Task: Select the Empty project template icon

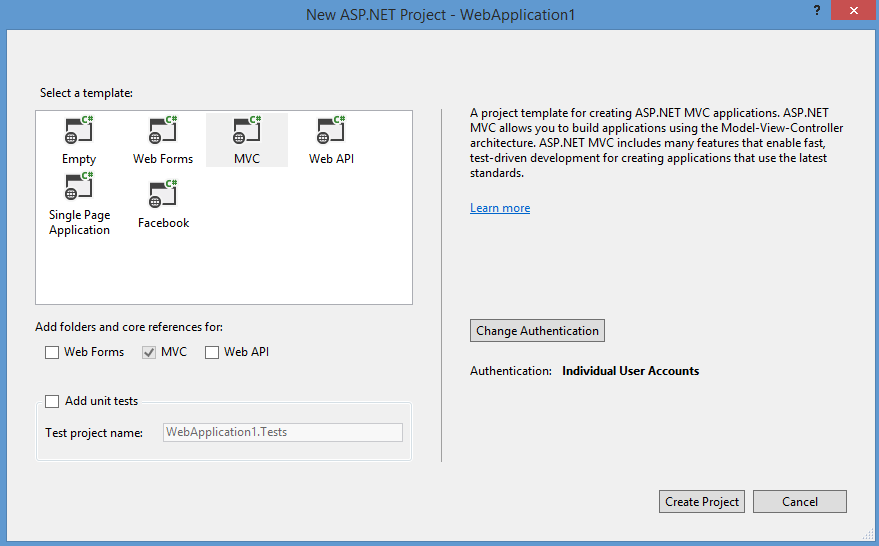Action: [78, 129]
